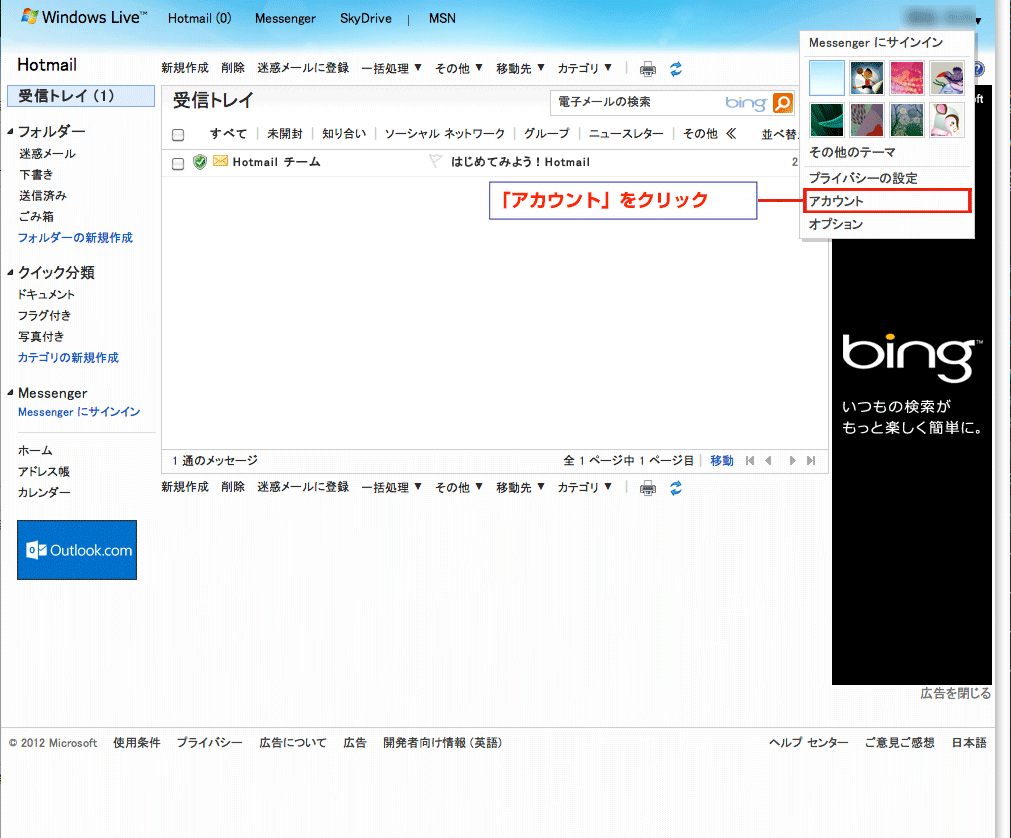This screenshot has width=1011, height=838.
Task: Click the refresh icon in bottom toolbar
Action: (675, 488)
